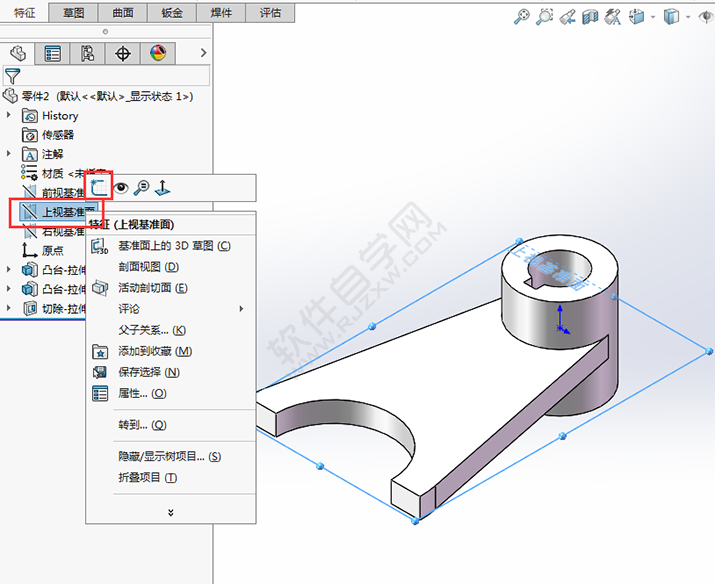This screenshot has height=584, width=715.
Task: Open the DisplayManager color ball icon
Action: 158,53
